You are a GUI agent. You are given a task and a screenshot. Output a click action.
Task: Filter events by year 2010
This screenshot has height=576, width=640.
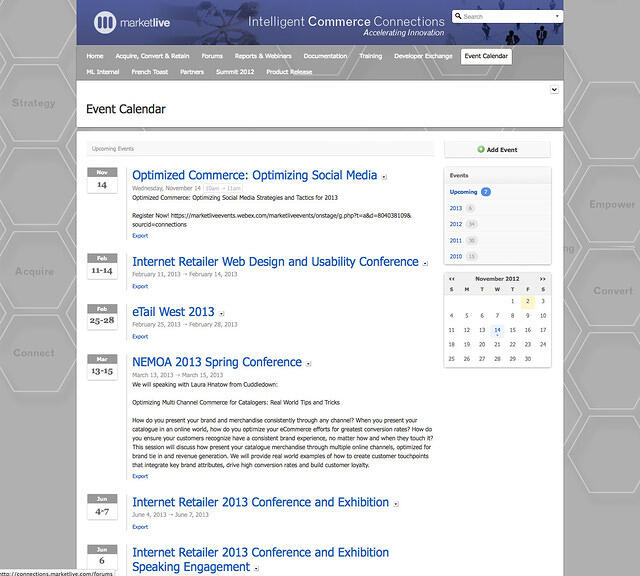pos(456,256)
